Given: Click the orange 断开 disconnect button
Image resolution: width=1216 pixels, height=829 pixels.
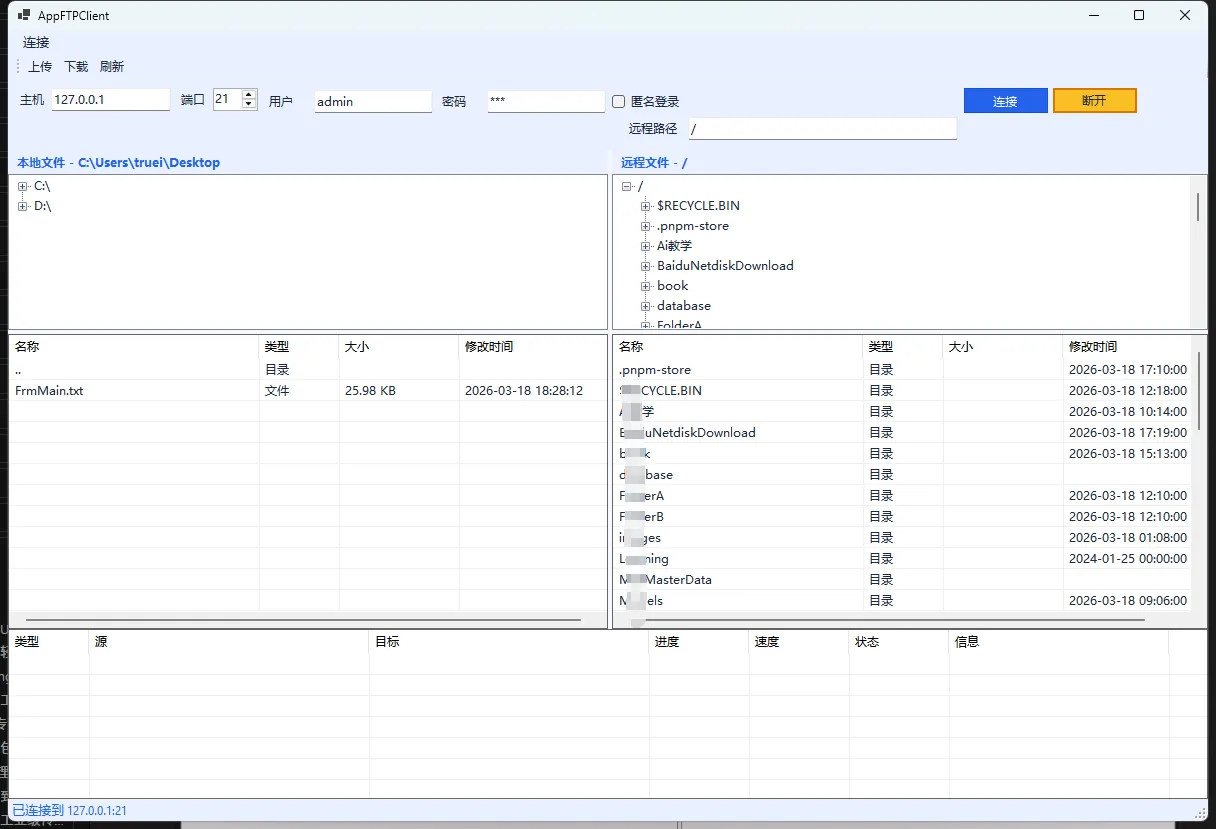Looking at the screenshot, I should 1094,101.
